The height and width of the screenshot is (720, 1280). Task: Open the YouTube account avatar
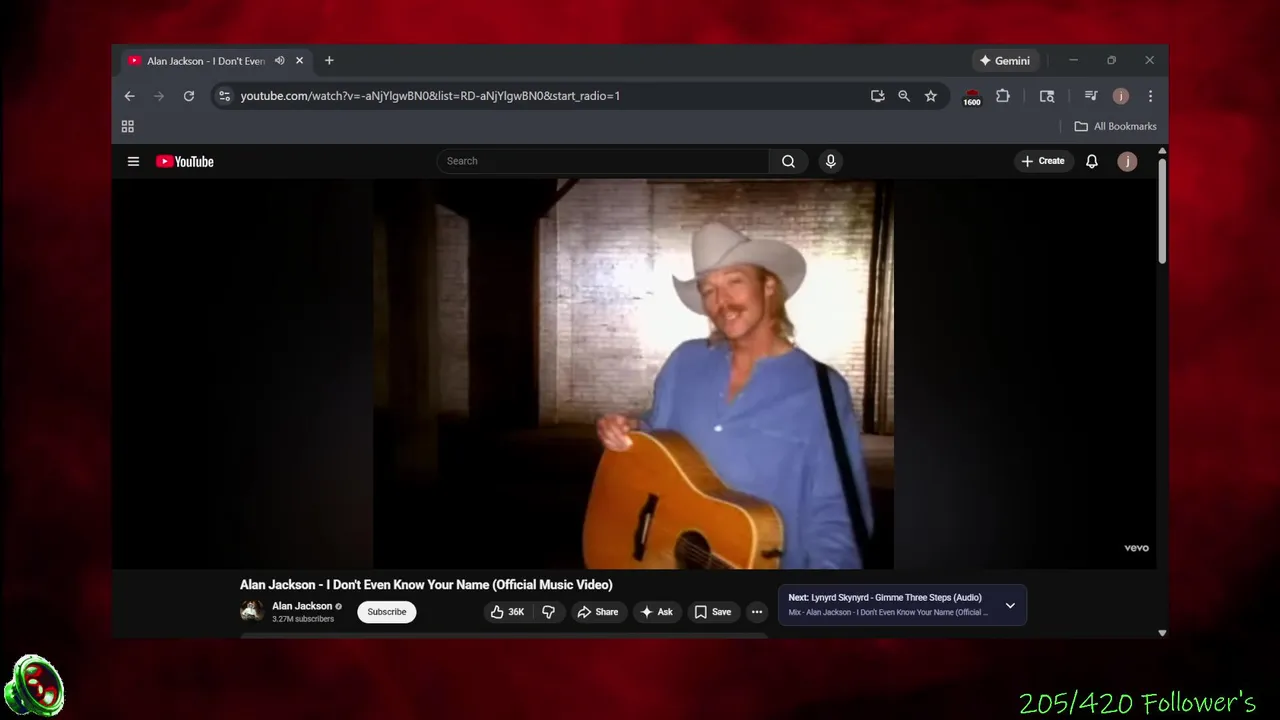coord(1127,161)
